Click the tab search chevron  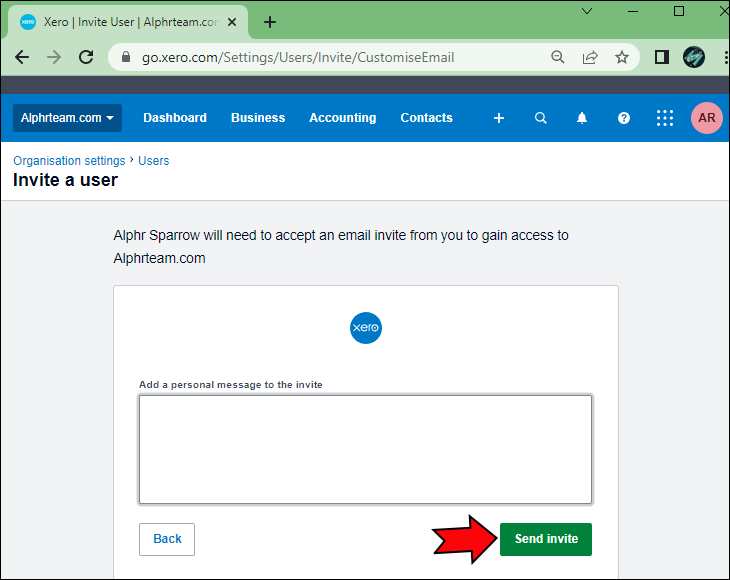coord(587,11)
